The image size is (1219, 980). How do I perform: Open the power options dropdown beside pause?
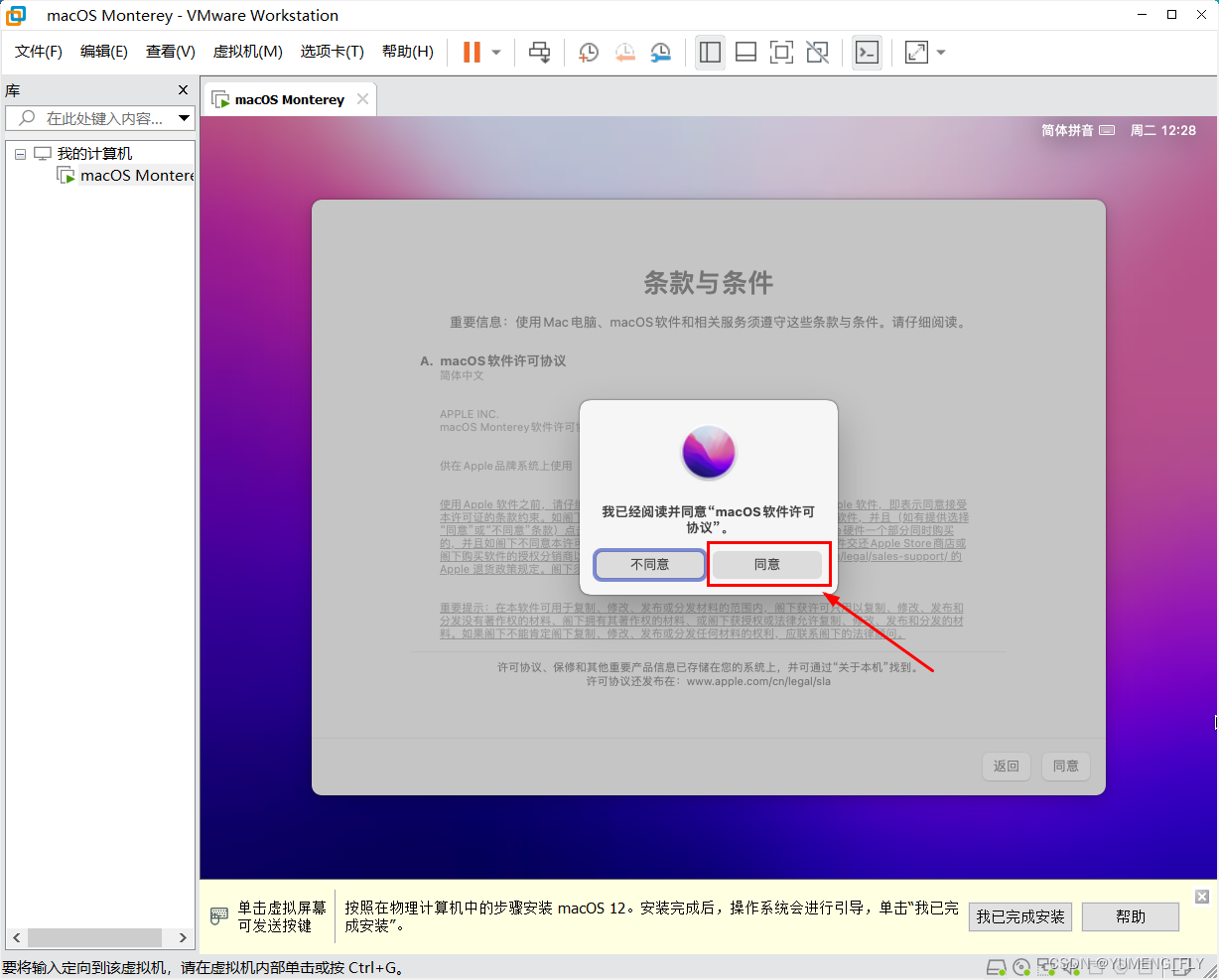[x=496, y=52]
